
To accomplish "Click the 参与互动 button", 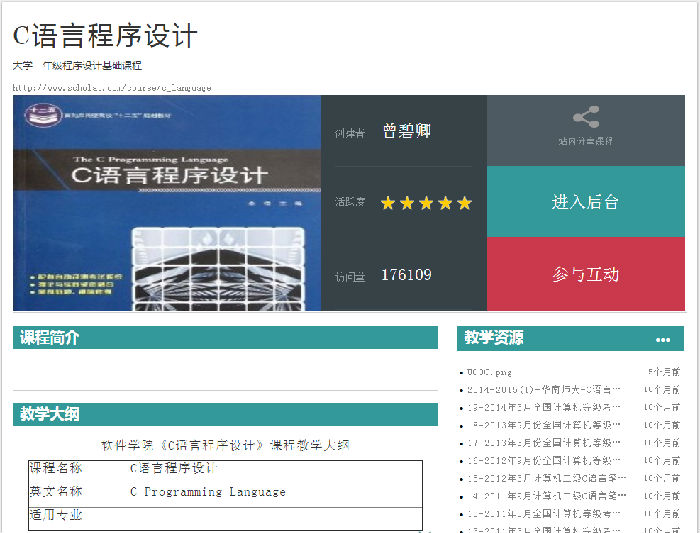I will pyautogui.click(x=585, y=274).
